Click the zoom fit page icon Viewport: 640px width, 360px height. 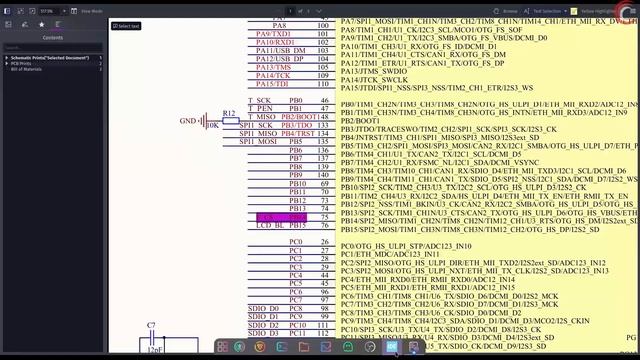[20, 11]
